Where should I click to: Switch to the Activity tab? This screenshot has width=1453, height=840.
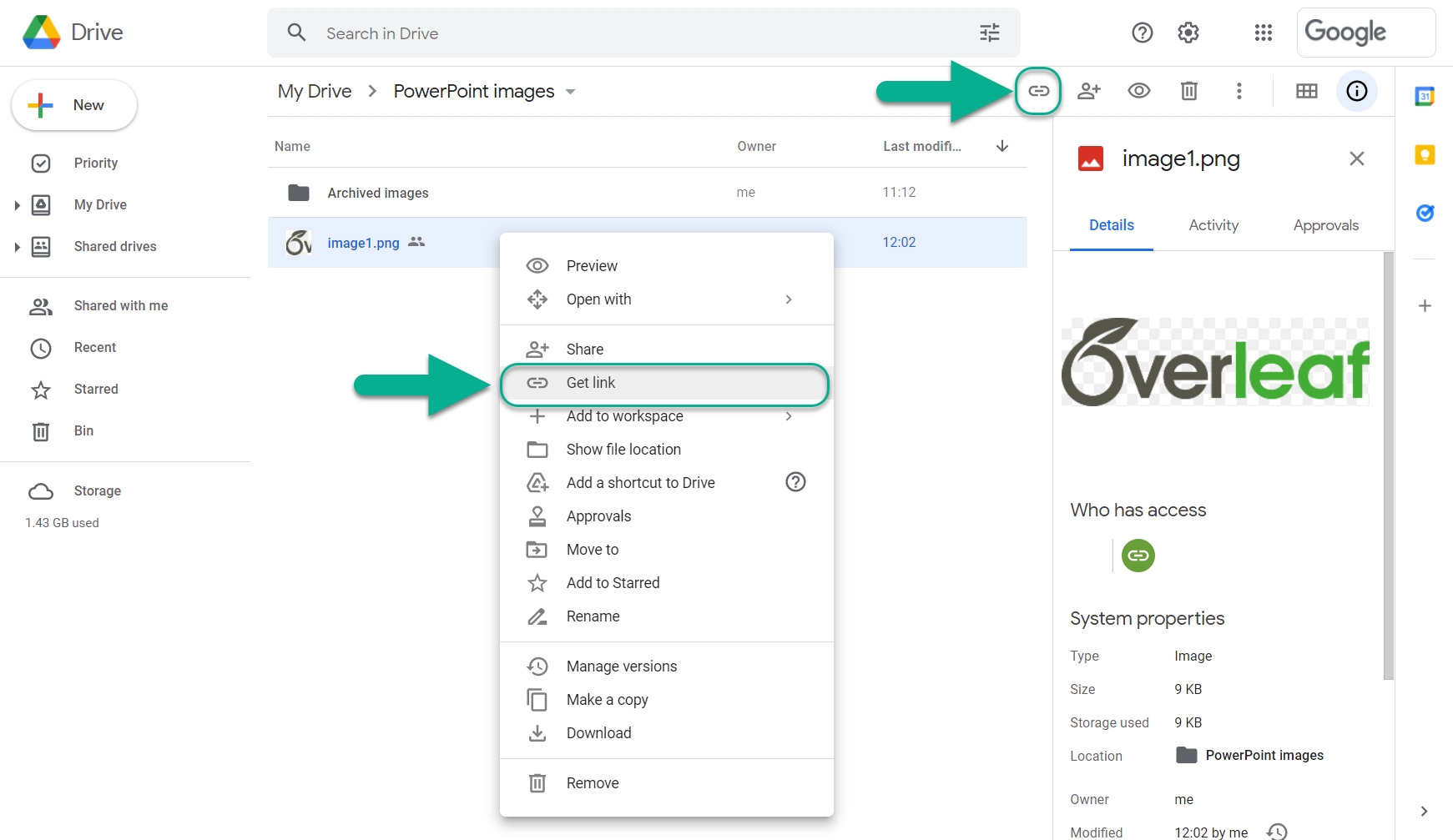1213,225
